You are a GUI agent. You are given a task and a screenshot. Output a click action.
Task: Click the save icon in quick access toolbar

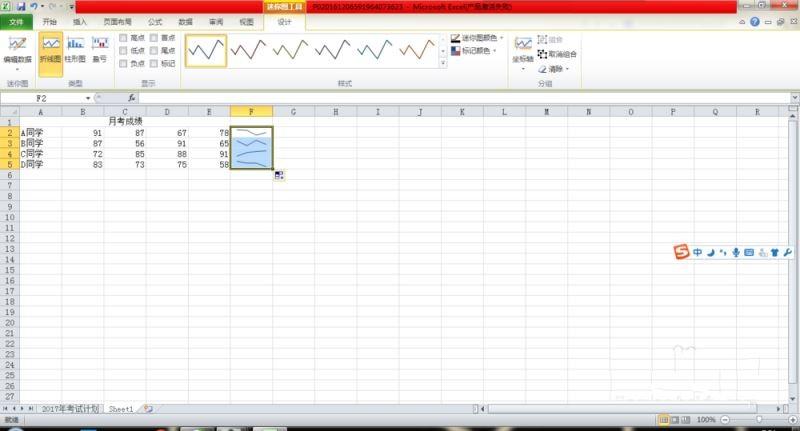point(20,6)
